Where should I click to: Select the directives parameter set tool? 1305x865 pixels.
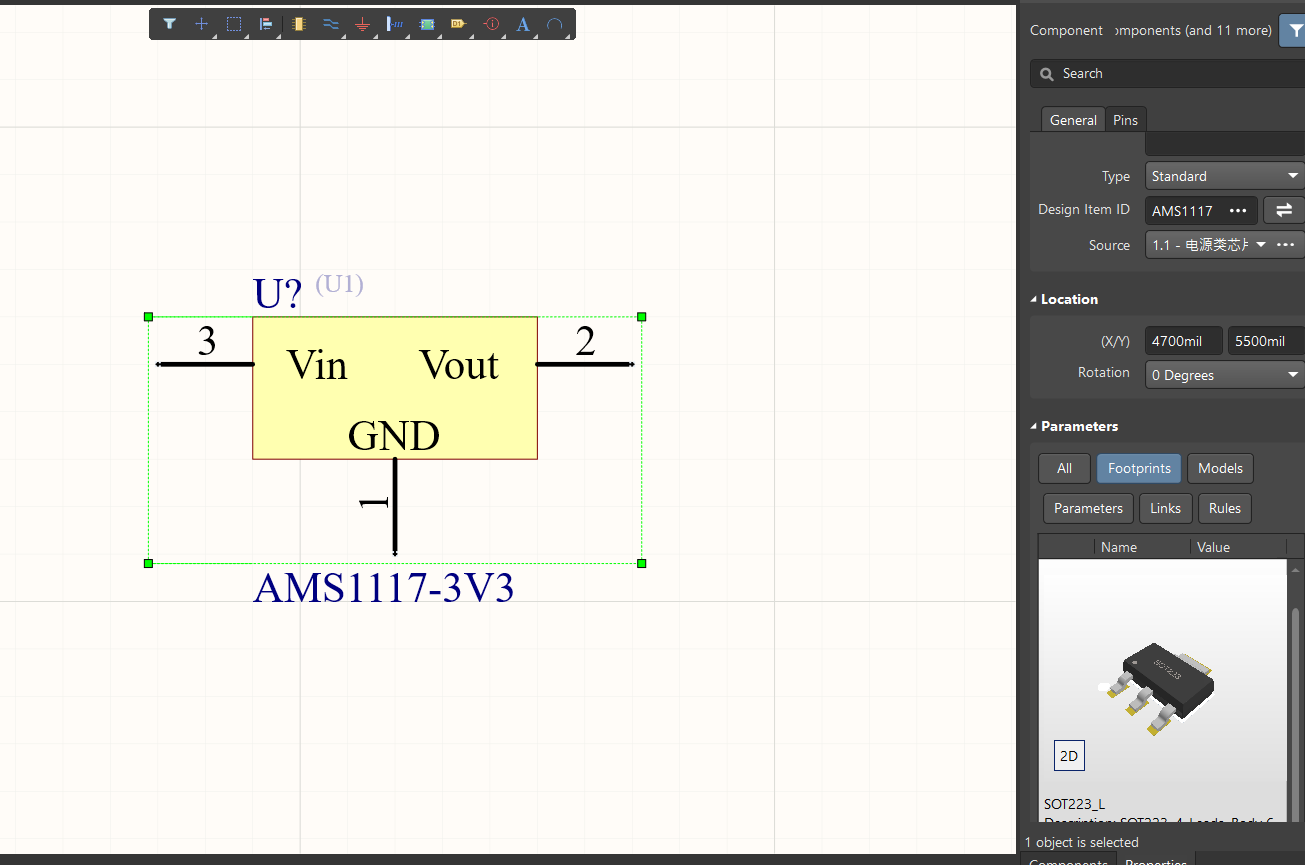point(491,24)
